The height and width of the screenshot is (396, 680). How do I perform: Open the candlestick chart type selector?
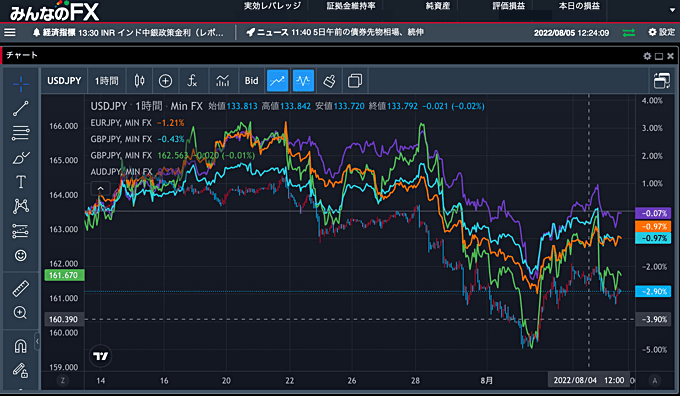pyautogui.click(x=139, y=81)
